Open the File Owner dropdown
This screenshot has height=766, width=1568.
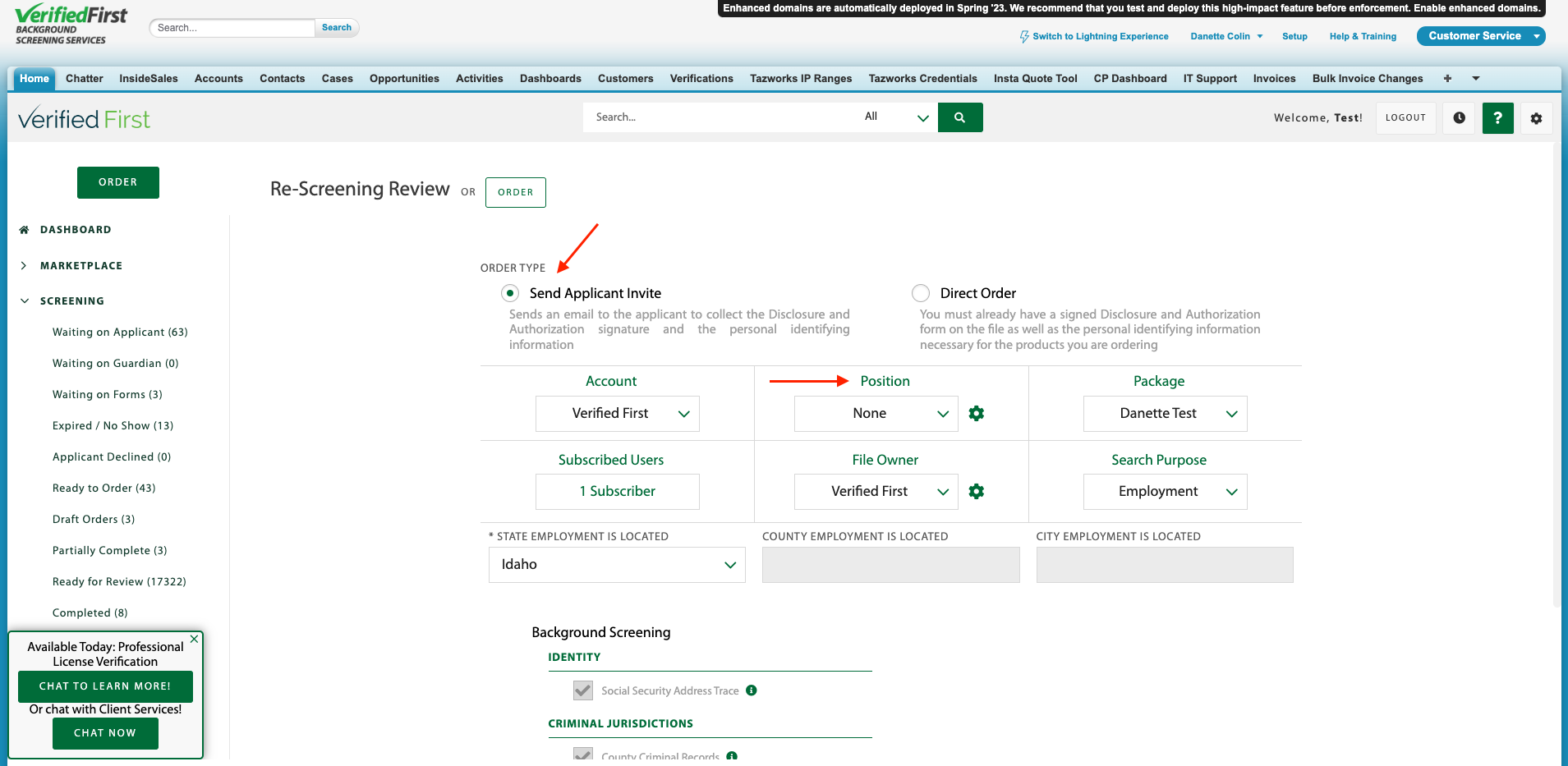(876, 492)
